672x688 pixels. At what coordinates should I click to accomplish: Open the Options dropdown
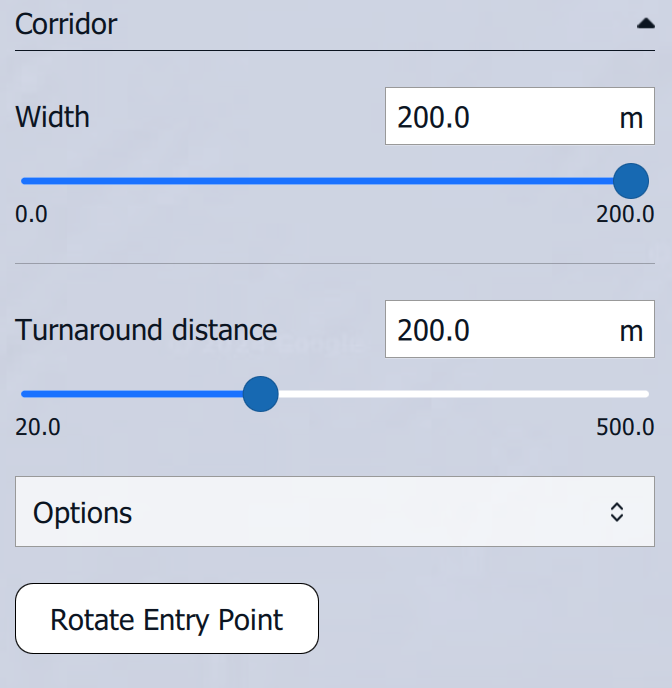pos(320,512)
